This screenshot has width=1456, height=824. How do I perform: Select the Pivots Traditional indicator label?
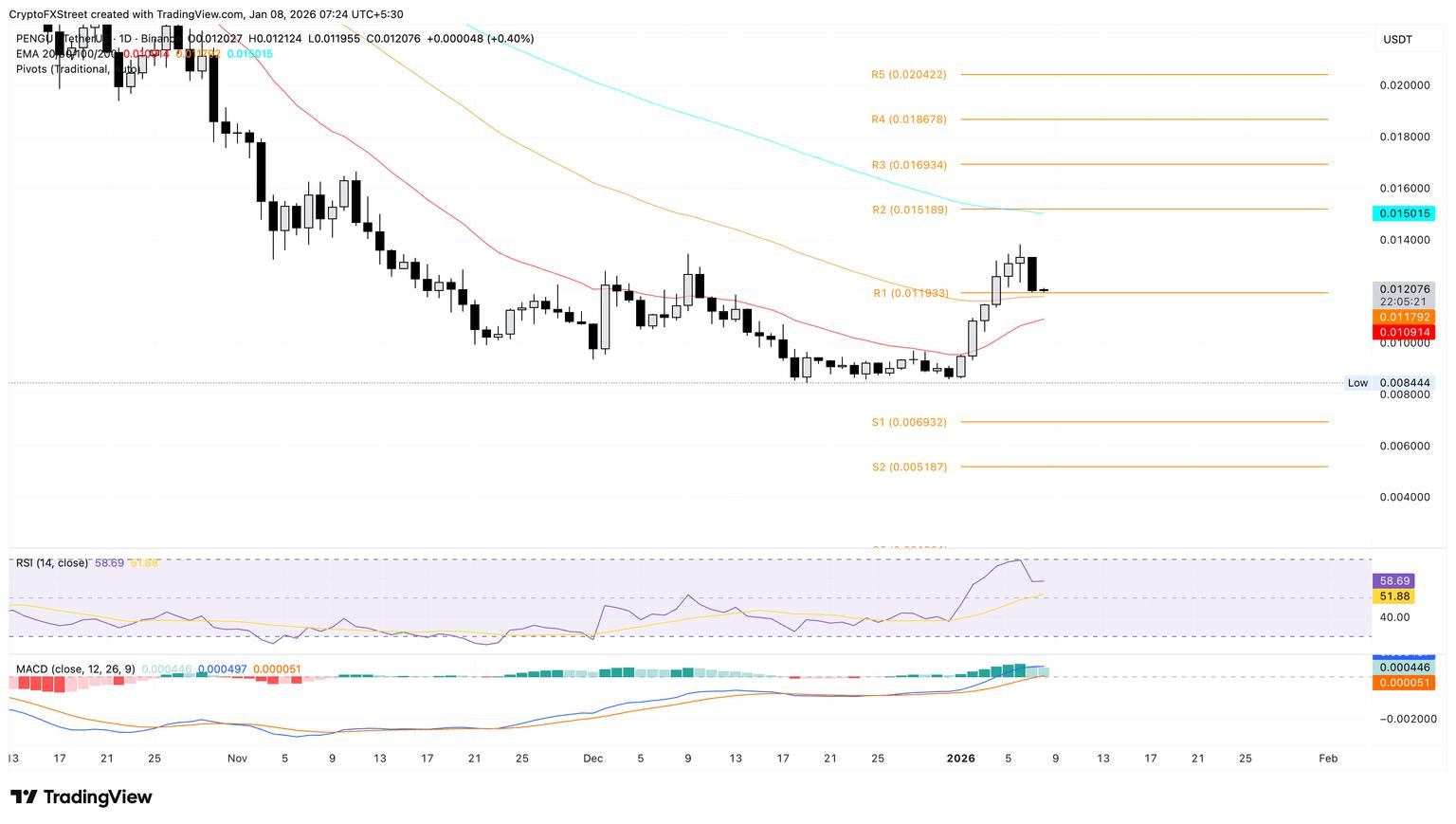coord(66,69)
